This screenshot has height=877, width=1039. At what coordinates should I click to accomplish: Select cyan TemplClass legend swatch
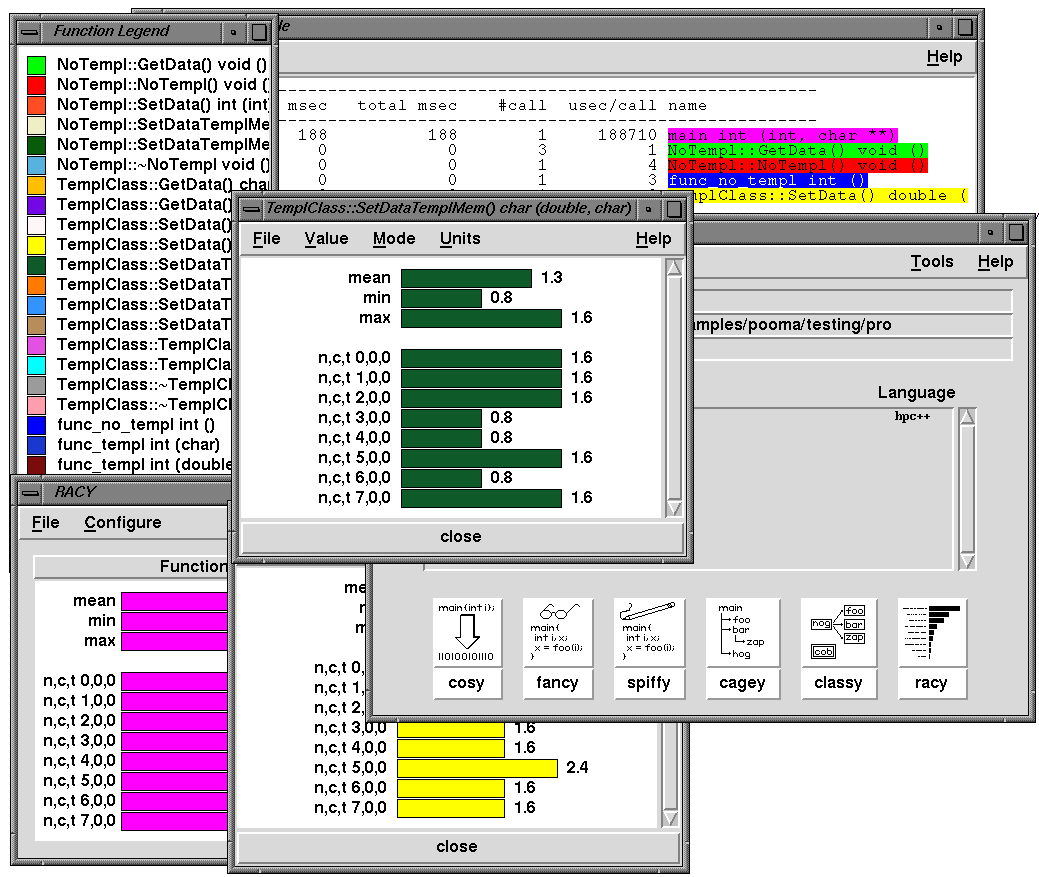point(36,365)
